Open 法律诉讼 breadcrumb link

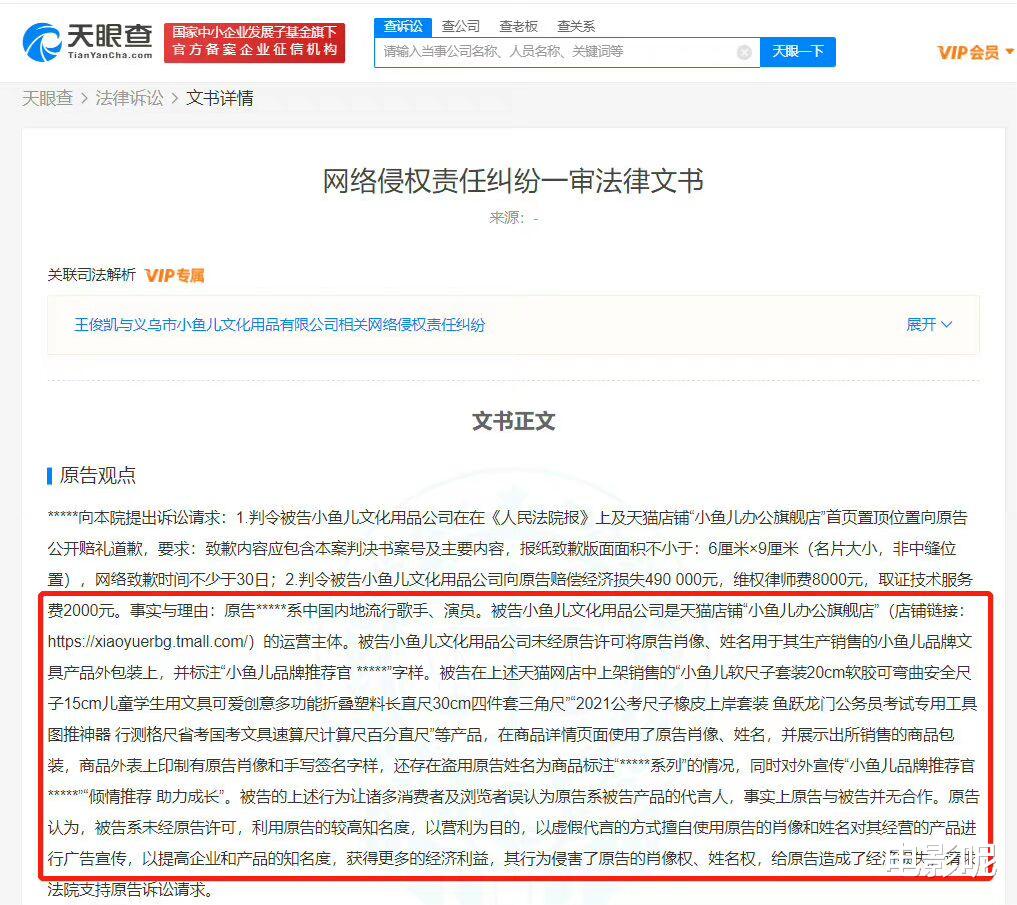[x=129, y=98]
